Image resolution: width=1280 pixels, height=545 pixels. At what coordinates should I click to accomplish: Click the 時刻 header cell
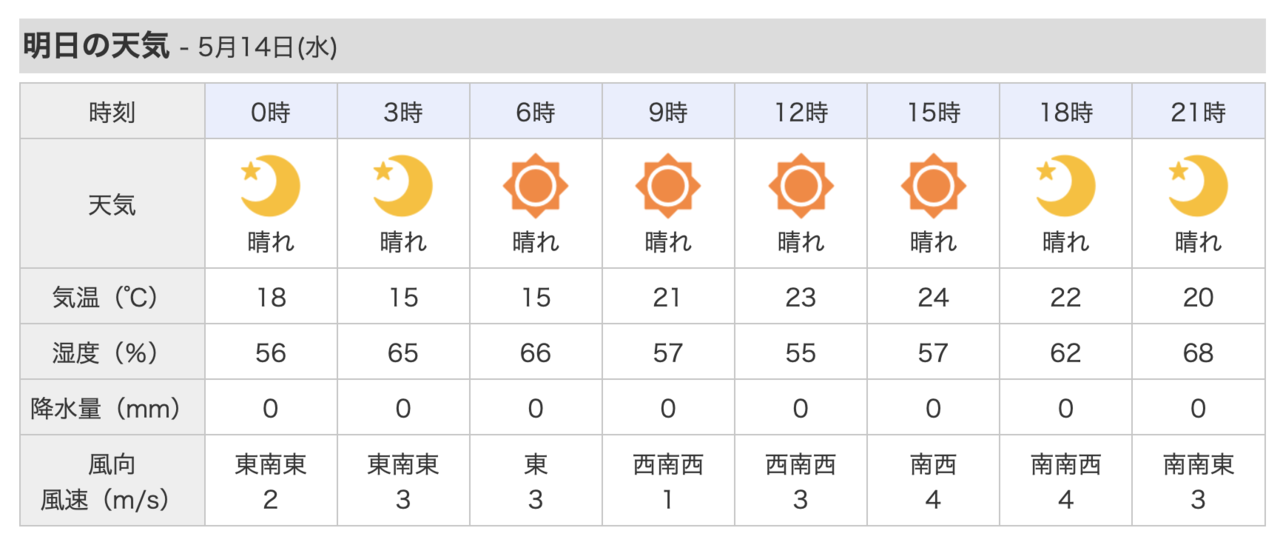pyautogui.click(x=112, y=112)
